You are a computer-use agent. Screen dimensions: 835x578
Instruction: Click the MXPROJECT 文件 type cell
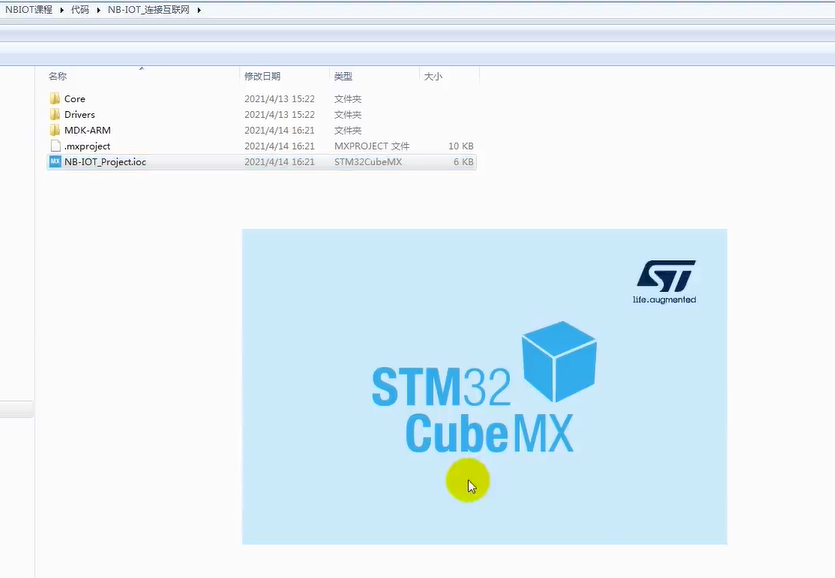tap(372, 146)
